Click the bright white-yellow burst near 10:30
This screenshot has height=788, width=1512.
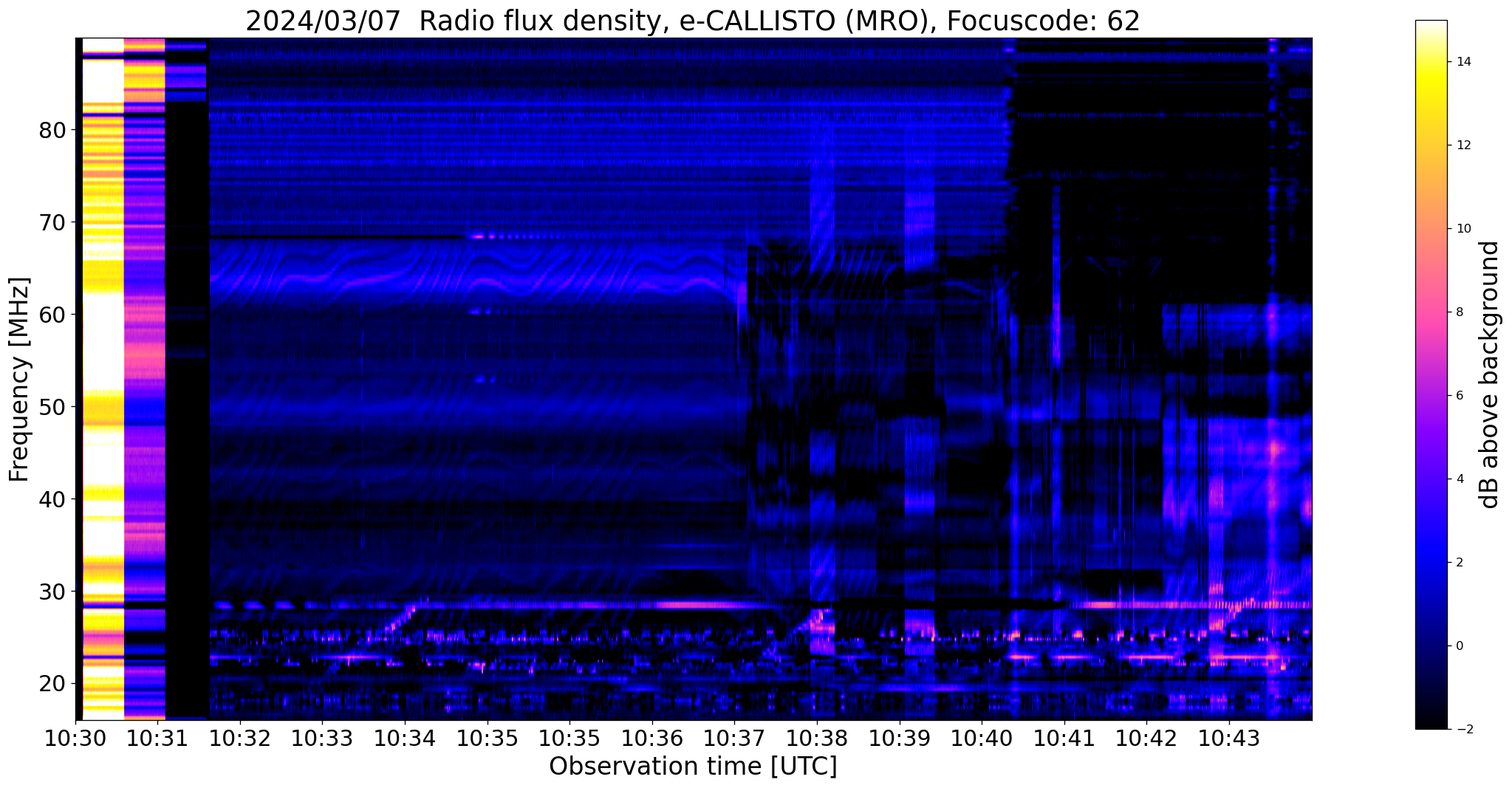coord(103,379)
